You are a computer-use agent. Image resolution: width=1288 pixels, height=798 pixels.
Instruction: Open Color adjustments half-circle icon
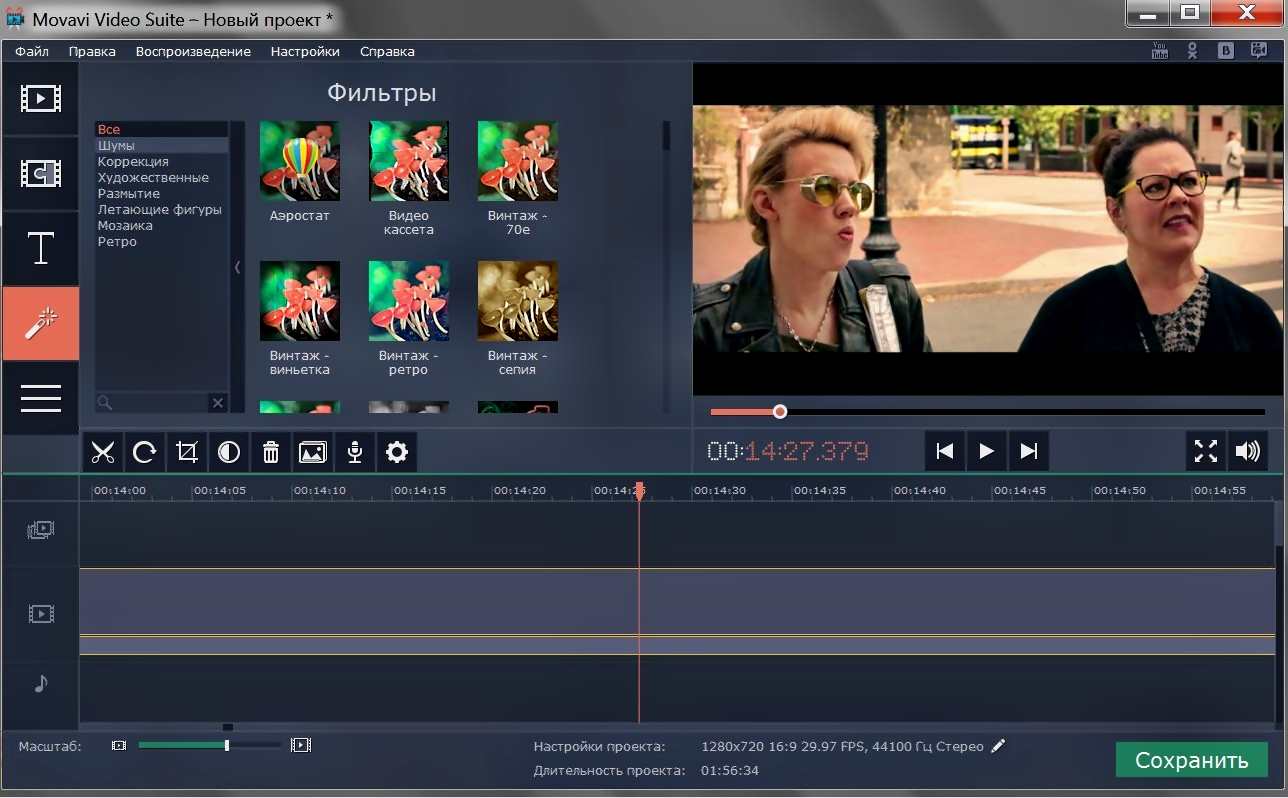(x=229, y=452)
